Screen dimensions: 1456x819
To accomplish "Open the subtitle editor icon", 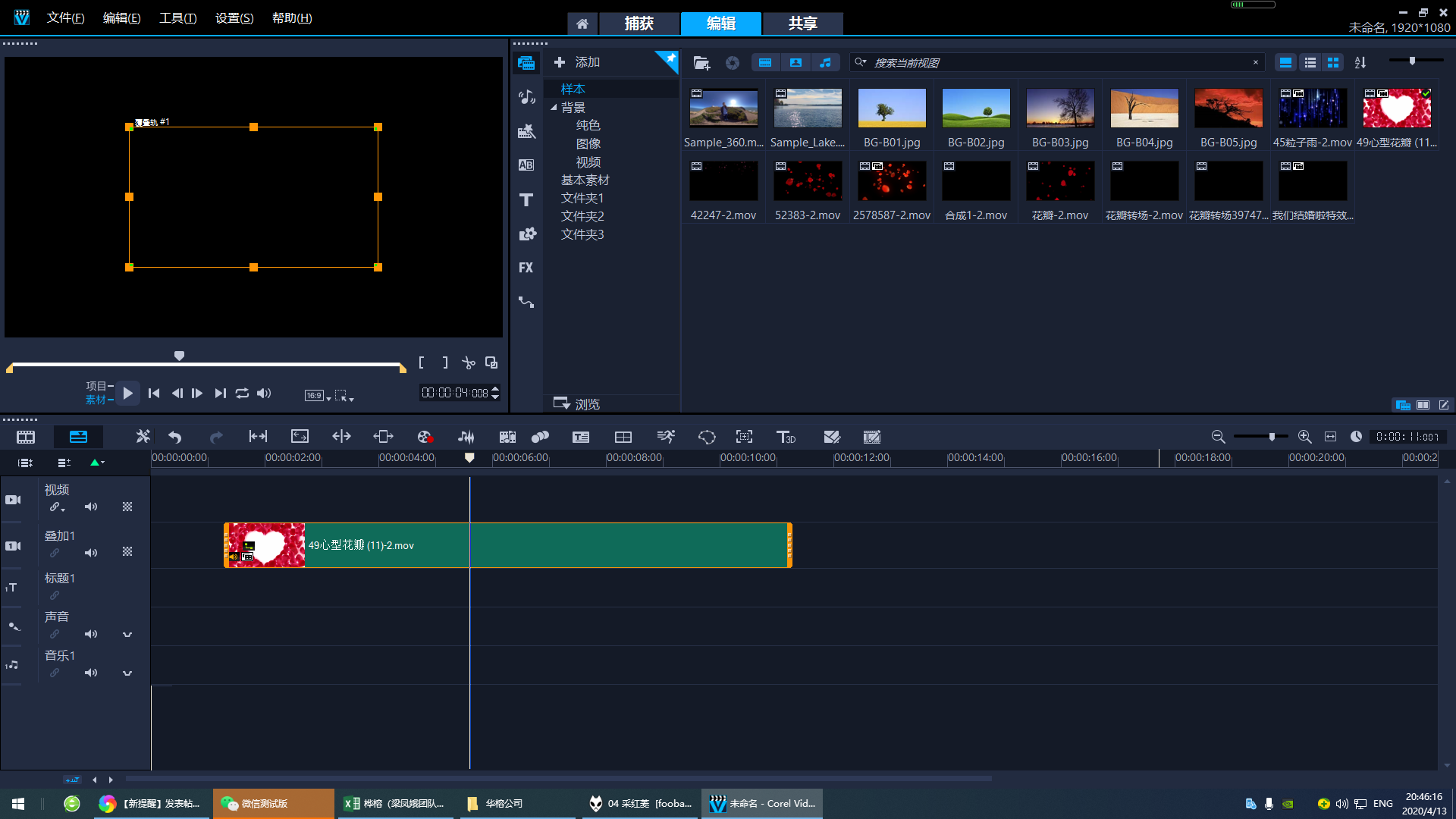I will pyautogui.click(x=581, y=437).
